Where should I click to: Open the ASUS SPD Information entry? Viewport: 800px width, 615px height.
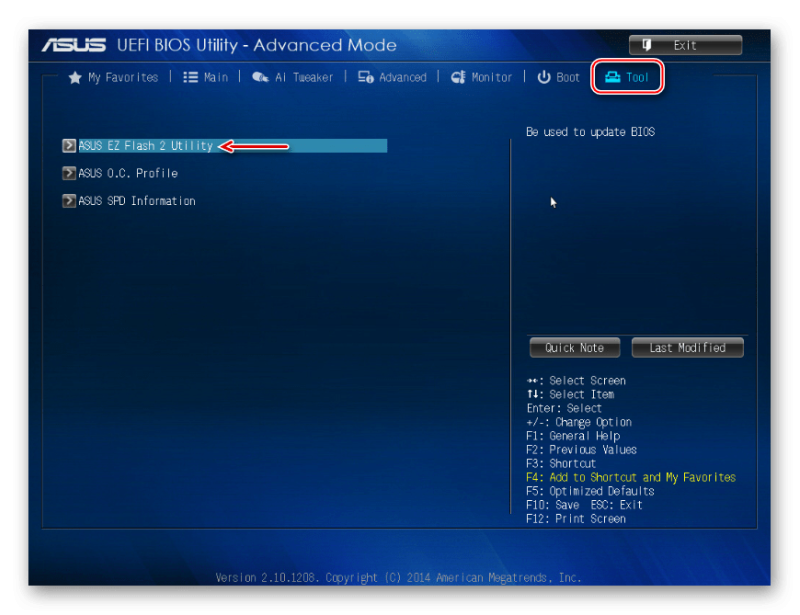point(137,201)
